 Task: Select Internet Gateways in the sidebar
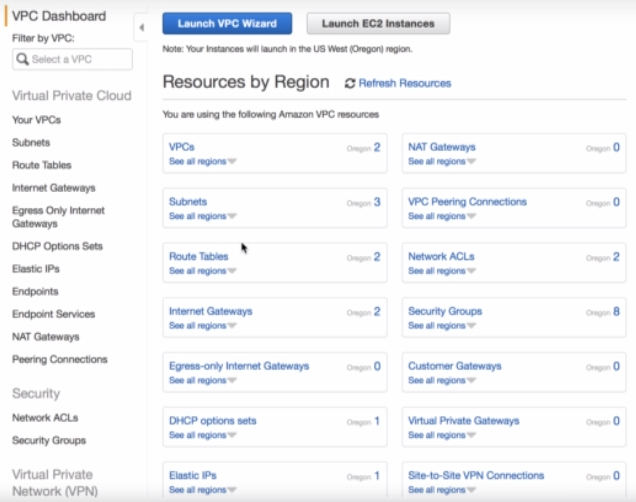(54, 188)
